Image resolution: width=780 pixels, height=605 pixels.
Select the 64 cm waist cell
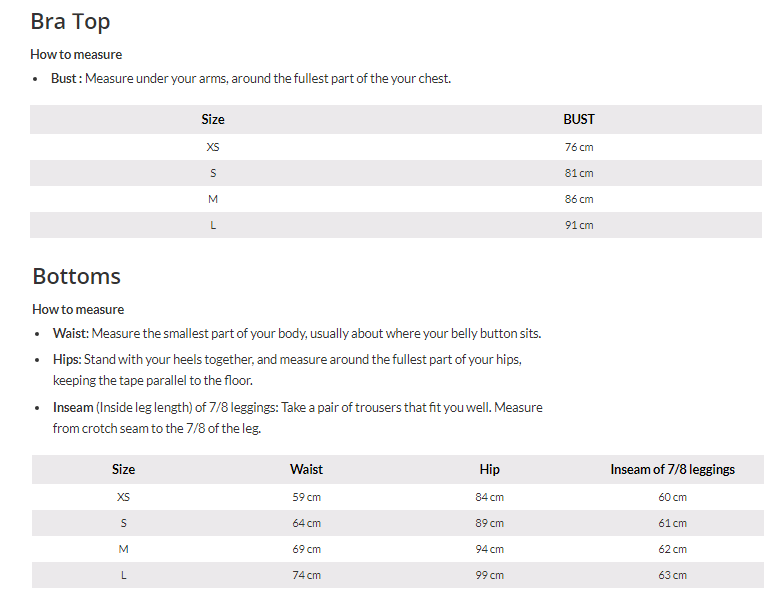(306, 523)
